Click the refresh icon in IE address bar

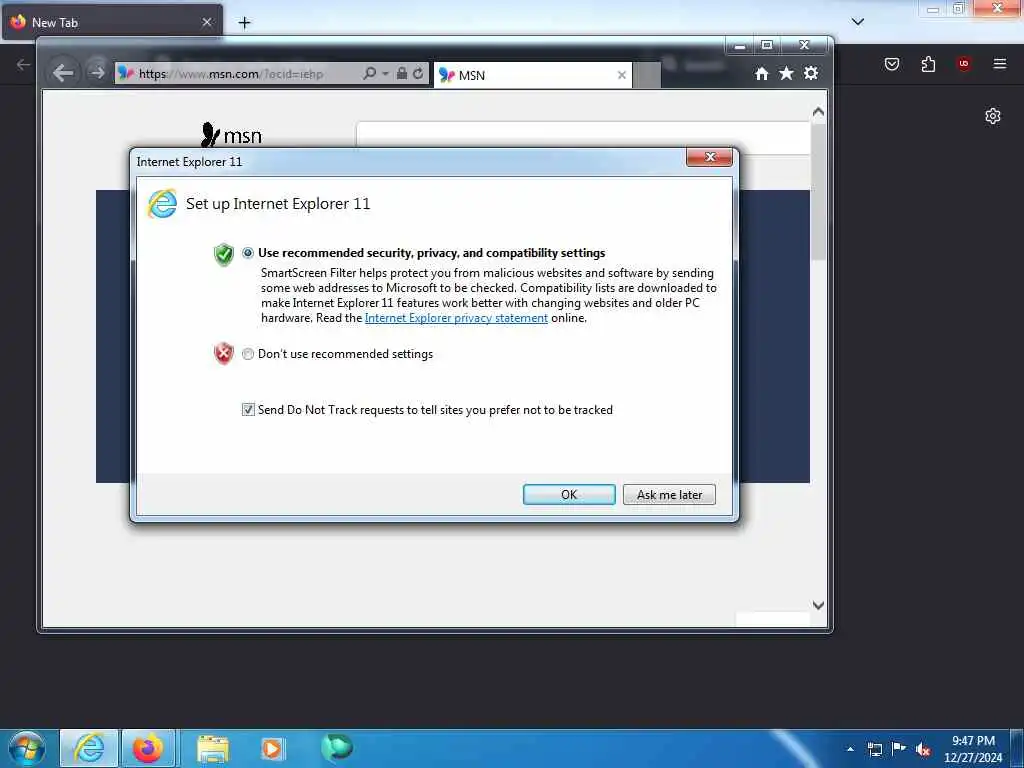[x=418, y=73]
